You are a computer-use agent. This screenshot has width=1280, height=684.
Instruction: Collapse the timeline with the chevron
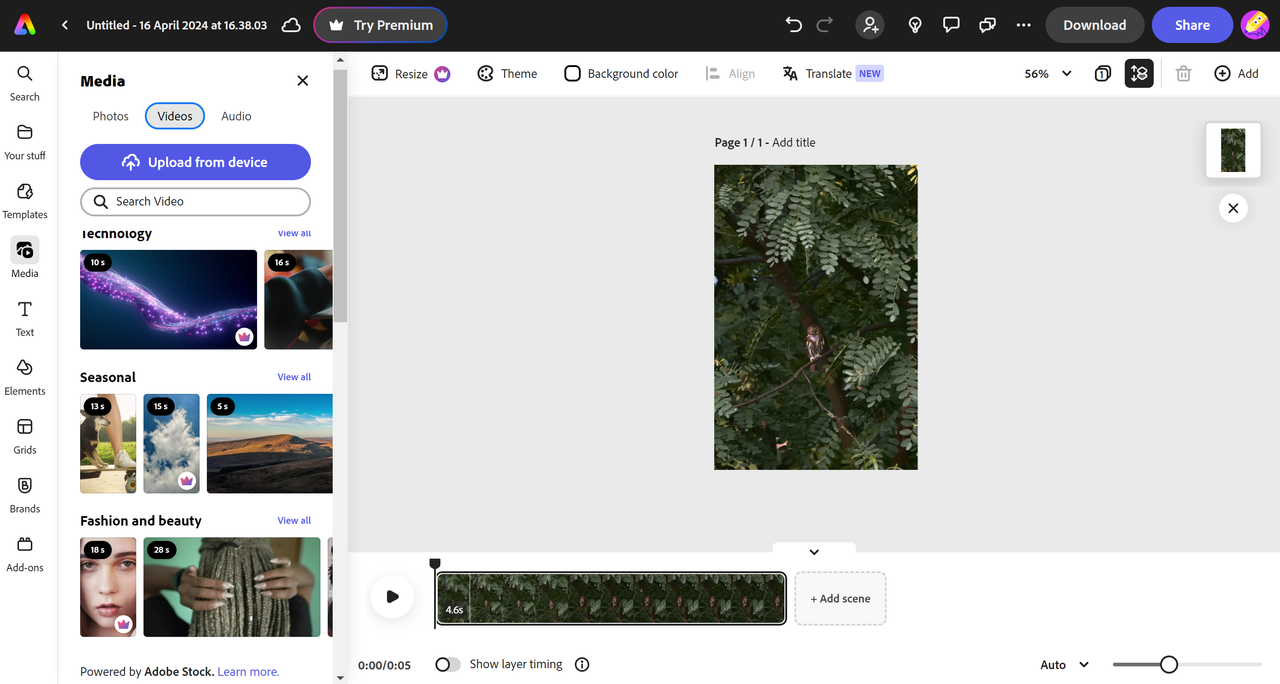point(814,552)
